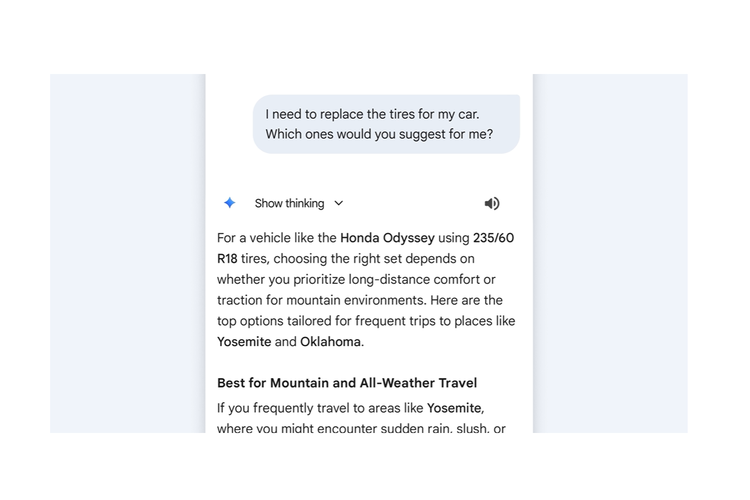Viewport: 750px width, 500px height.
Task: Click 'I need to replace the tires' line
Action: pyautogui.click(x=383, y=113)
